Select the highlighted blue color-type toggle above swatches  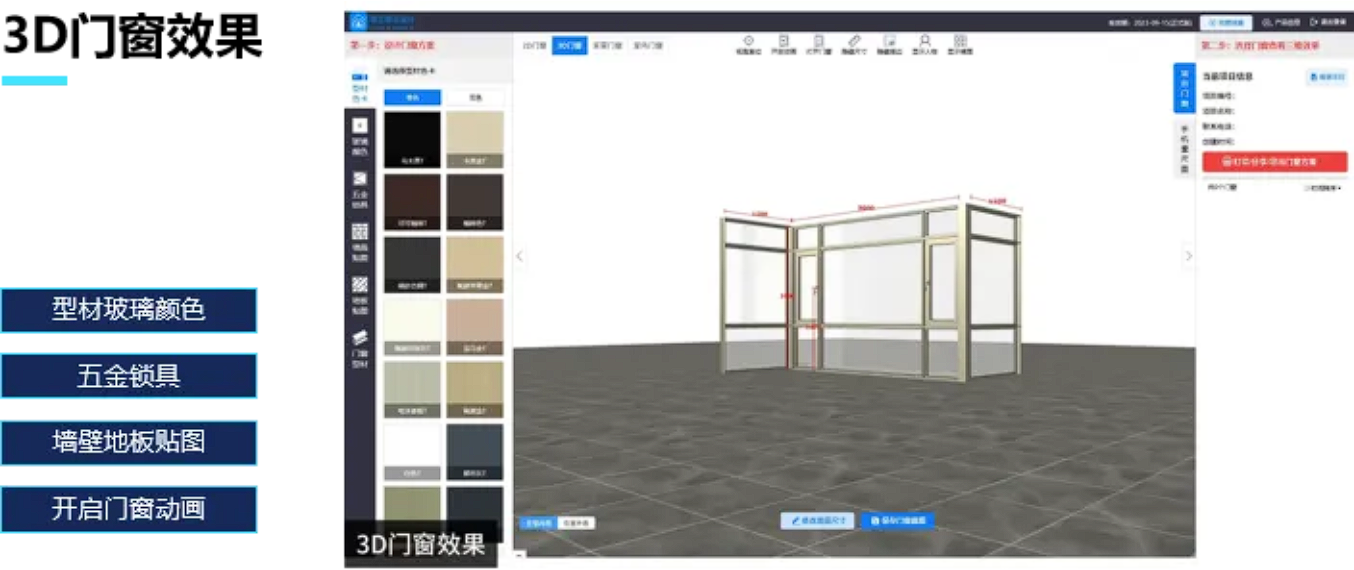pyautogui.click(x=412, y=98)
